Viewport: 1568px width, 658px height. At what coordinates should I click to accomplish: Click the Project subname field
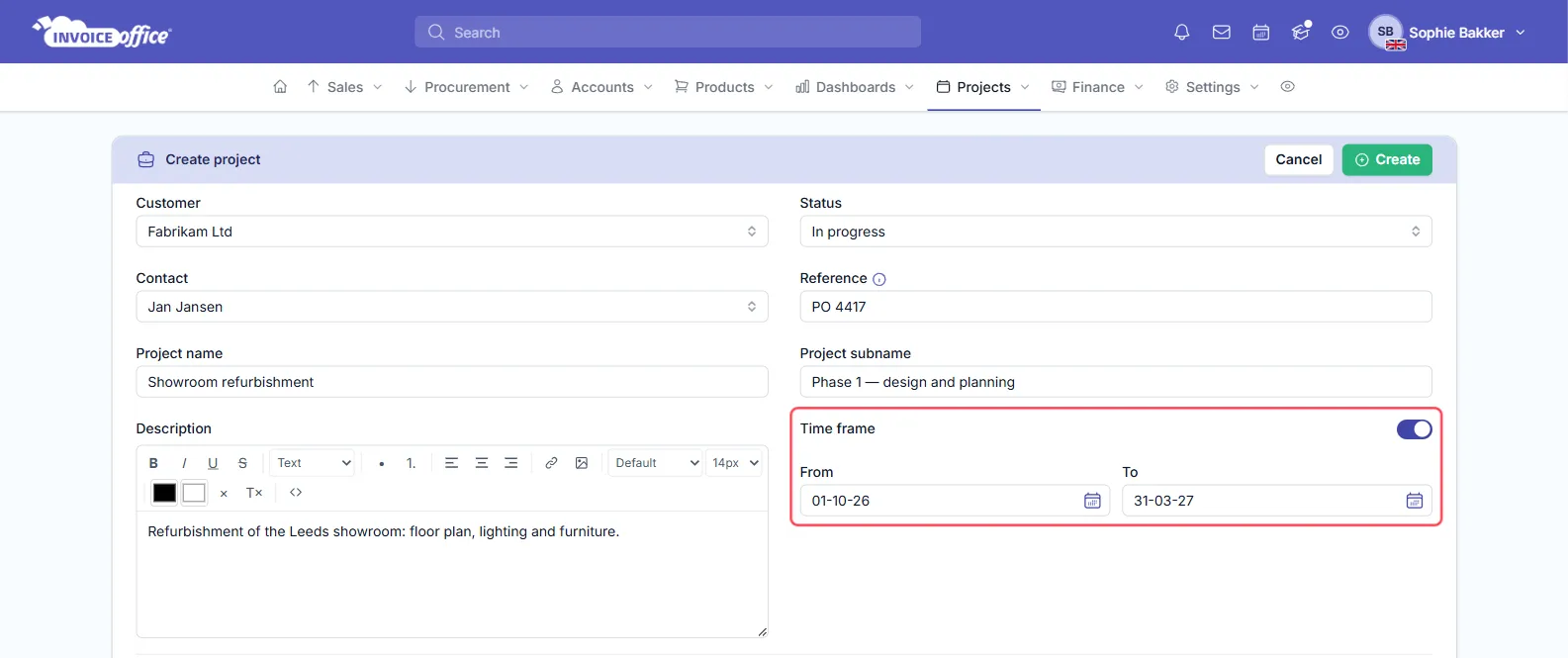pyautogui.click(x=1116, y=382)
